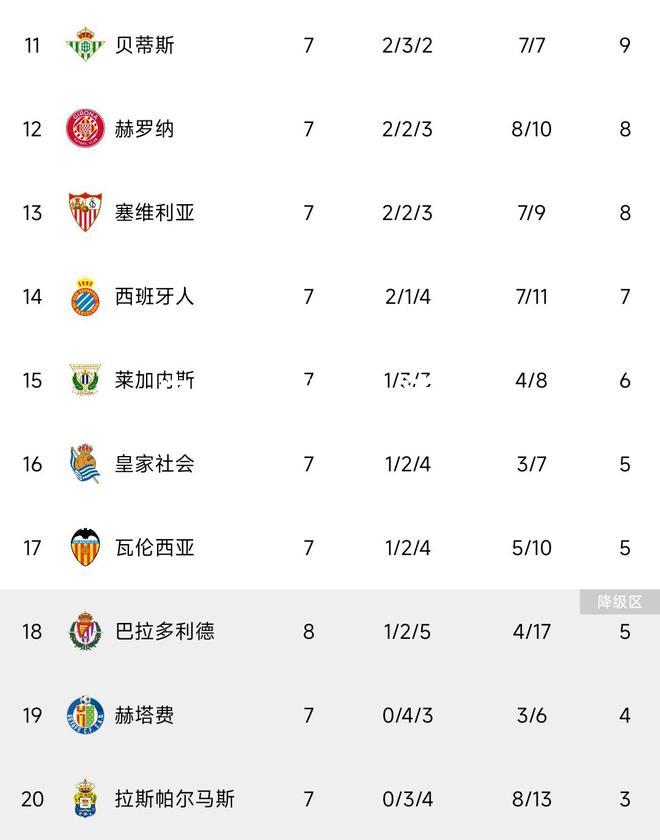Tap the Leganés club crest
Viewport: 660px width, 840px height.
(85, 380)
